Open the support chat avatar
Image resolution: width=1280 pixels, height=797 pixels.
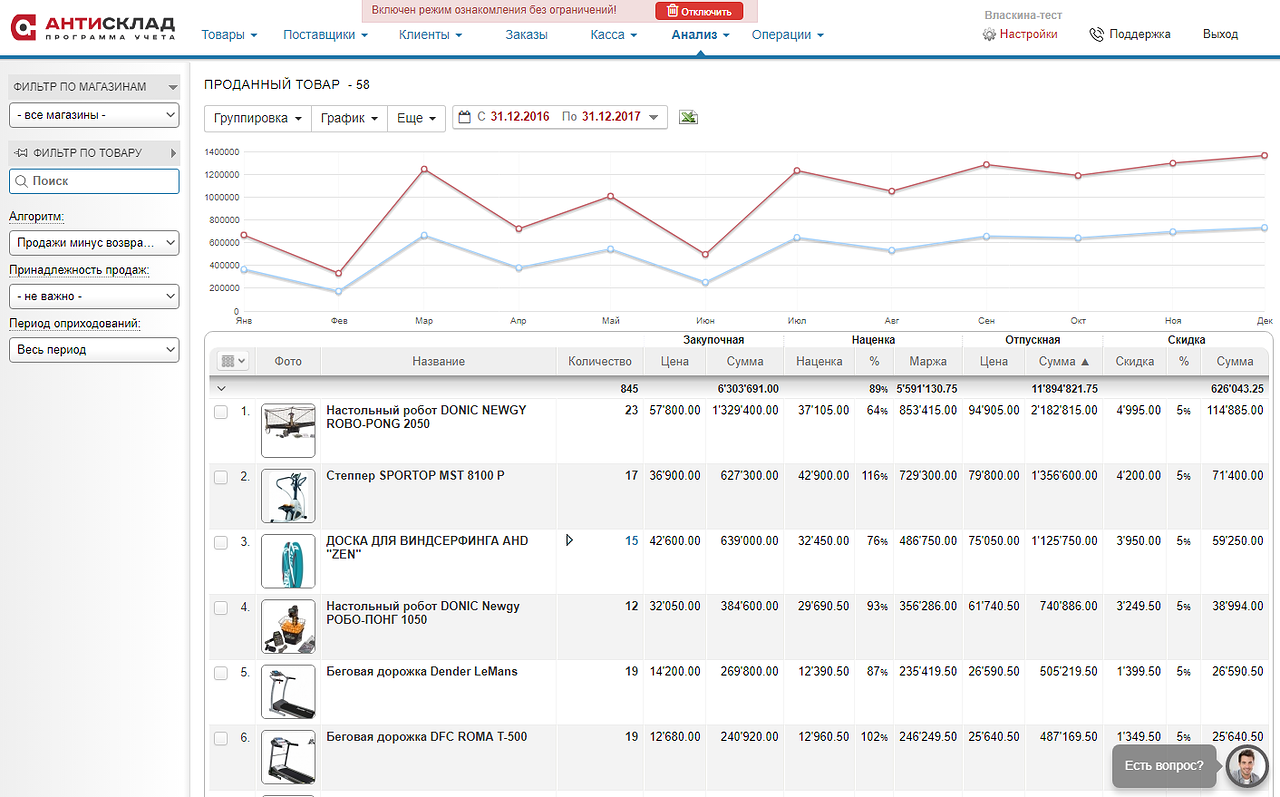(x=1245, y=766)
